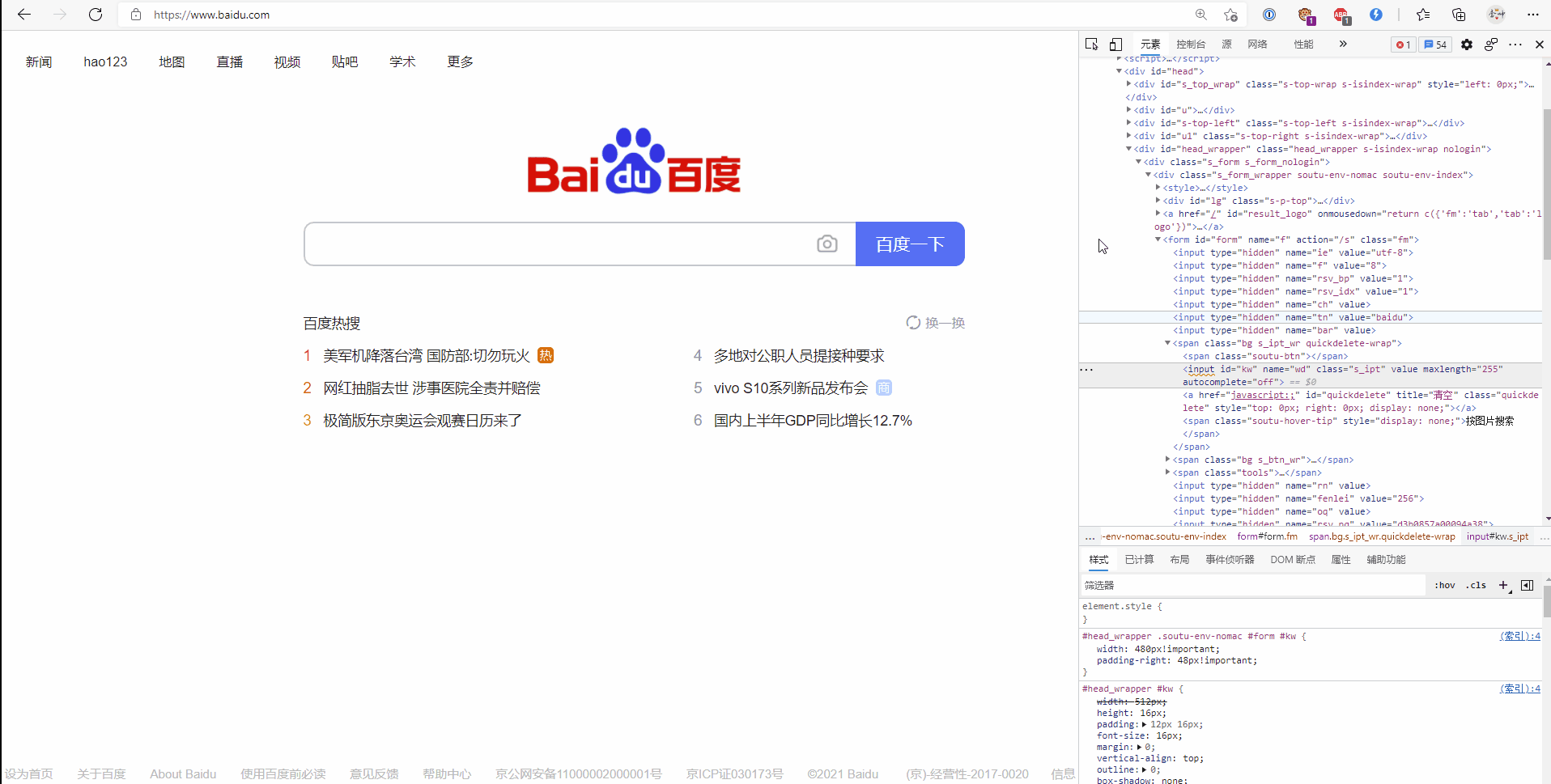Open the About Baidu footer link
This screenshot has width=1551, height=784.
pyautogui.click(x=183, y=774)
